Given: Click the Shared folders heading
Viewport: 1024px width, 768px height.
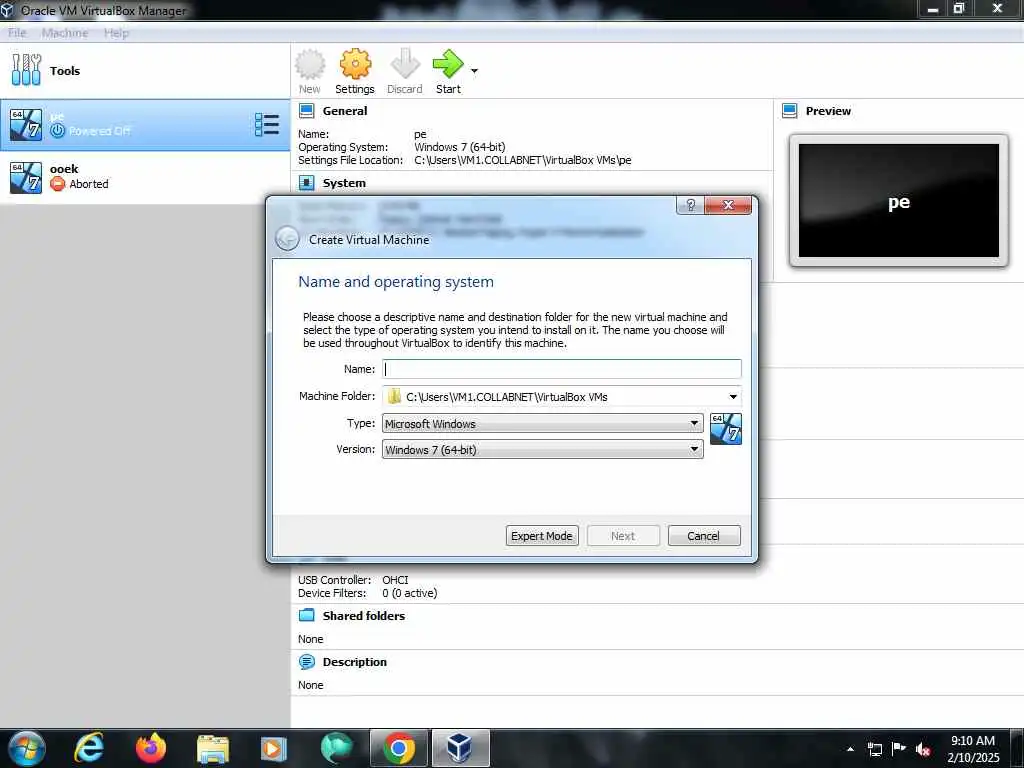Looking at the screenshot, I should tap(364, 616).
